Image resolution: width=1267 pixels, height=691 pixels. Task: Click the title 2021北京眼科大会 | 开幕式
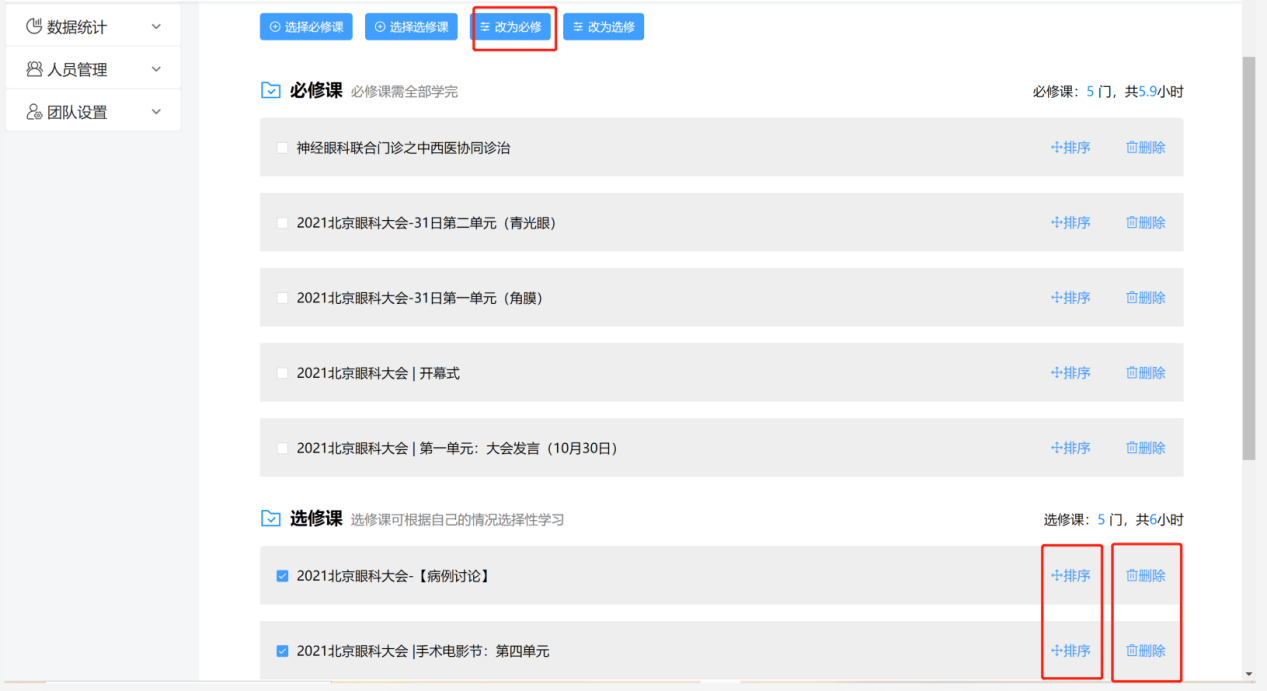click(378, 373)
